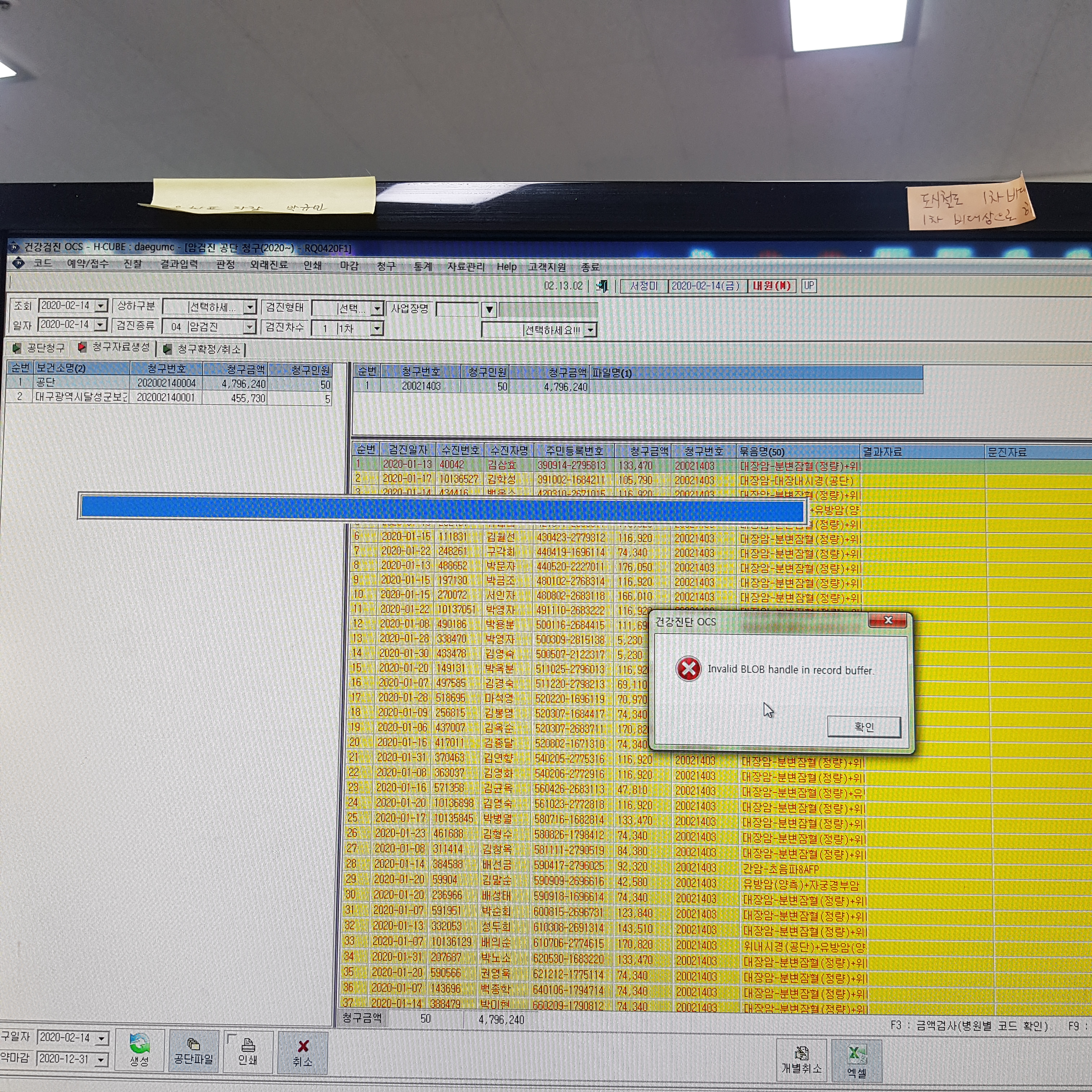
Task: Select the 공단청구 tab
Action: (39, 348)
